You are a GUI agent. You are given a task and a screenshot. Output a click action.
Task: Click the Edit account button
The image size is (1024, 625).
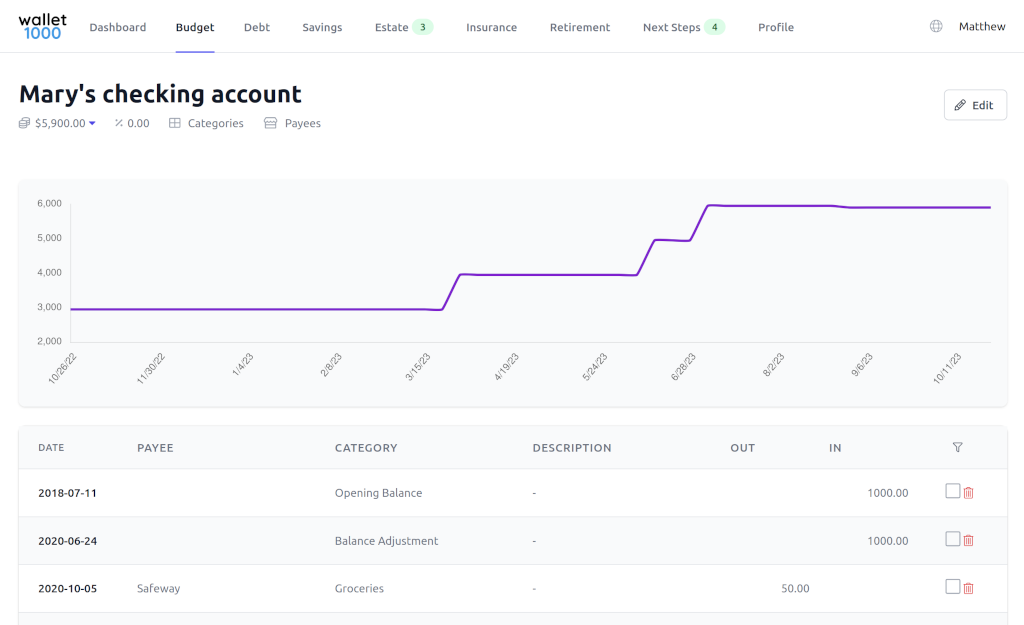pyautogui.click(x=975, y=105)
